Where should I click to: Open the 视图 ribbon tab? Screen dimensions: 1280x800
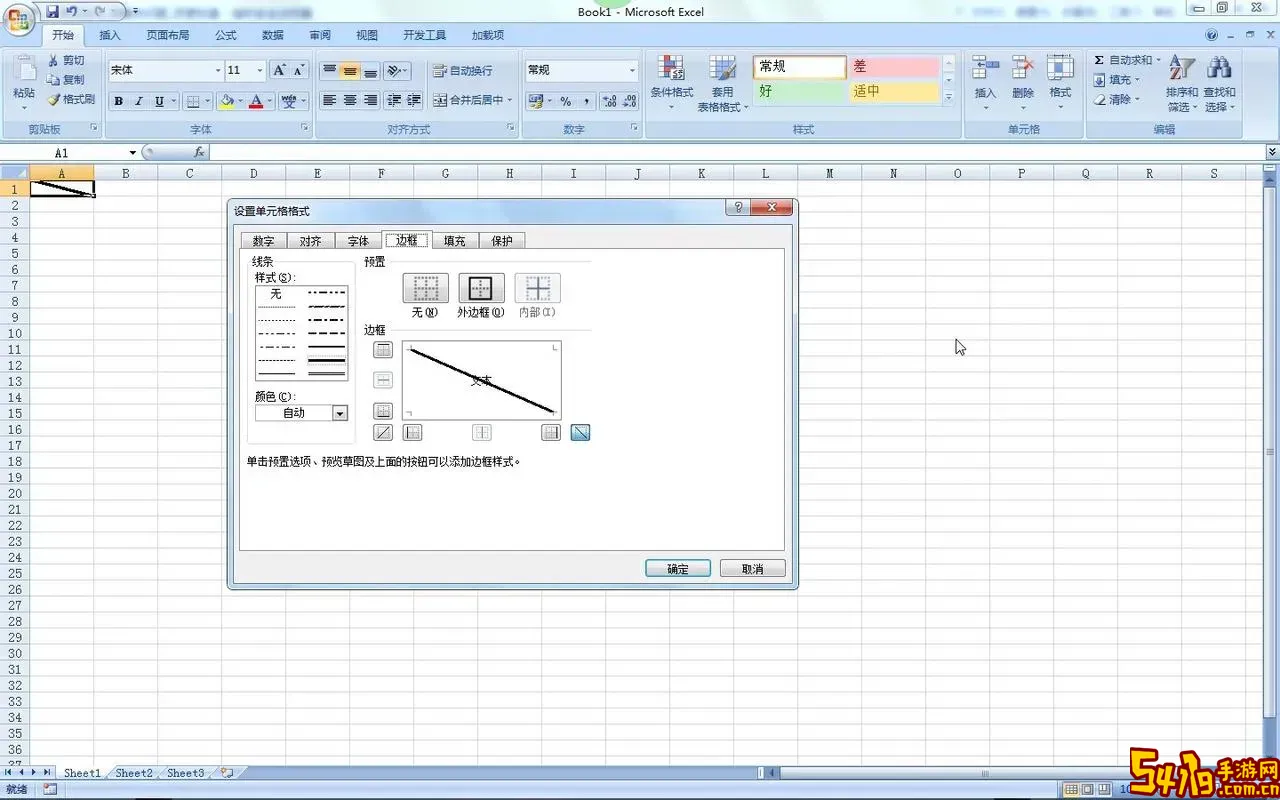click(x=367, y=35)
